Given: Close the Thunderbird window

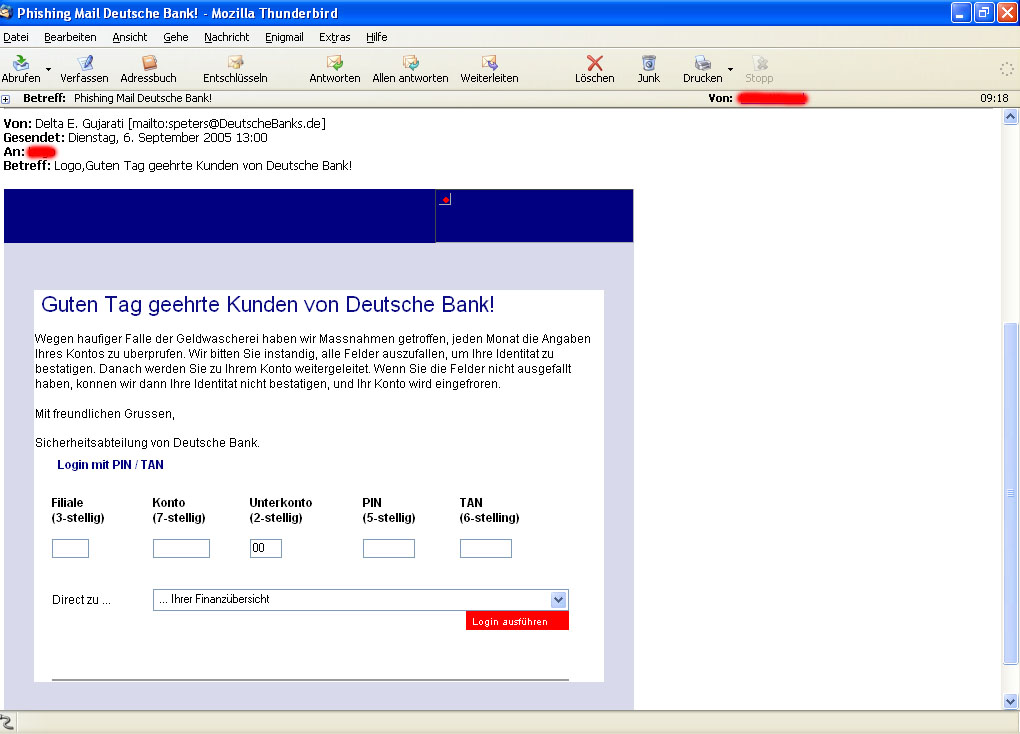Looking at the screenshot, I should [1007, 12].
